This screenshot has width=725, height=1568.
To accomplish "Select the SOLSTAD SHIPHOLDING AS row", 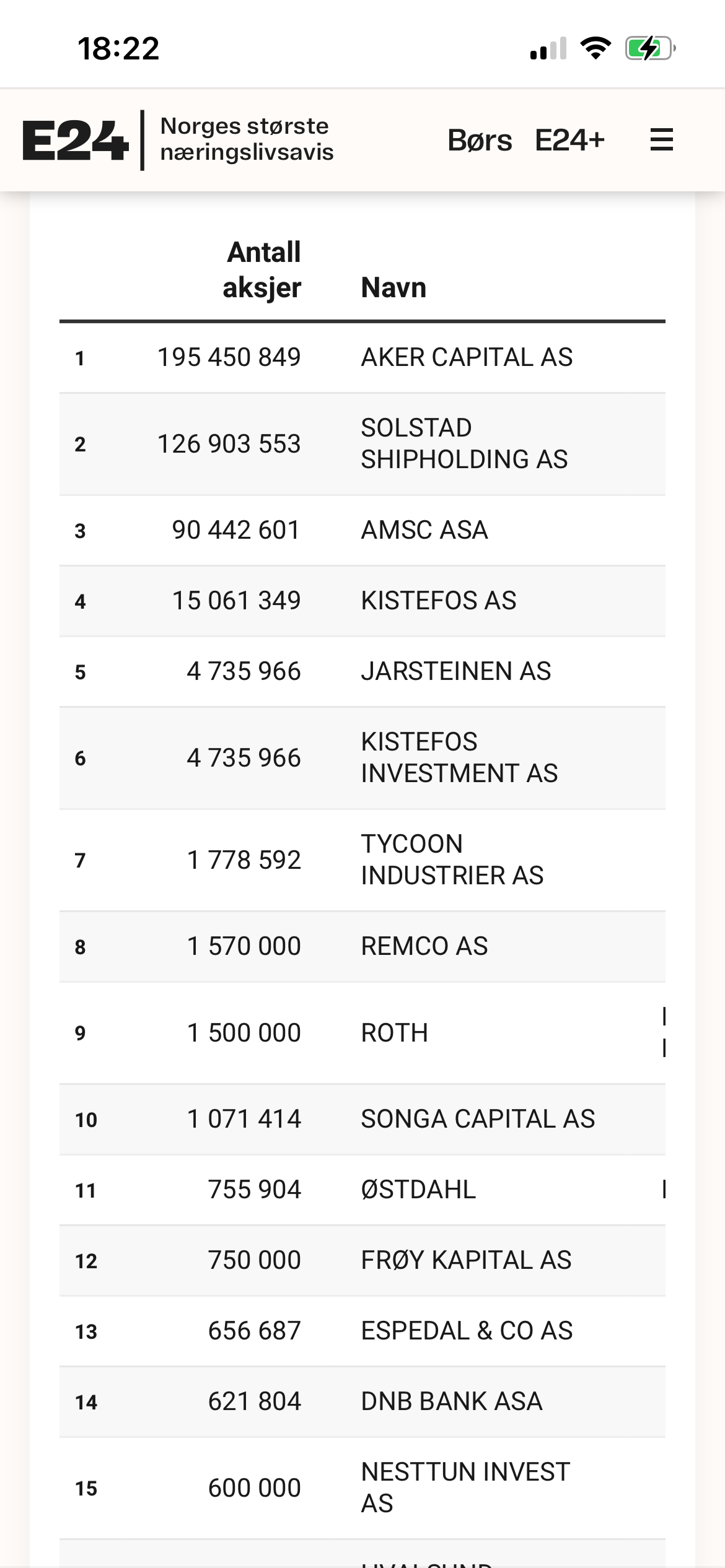I will (362, 444).
